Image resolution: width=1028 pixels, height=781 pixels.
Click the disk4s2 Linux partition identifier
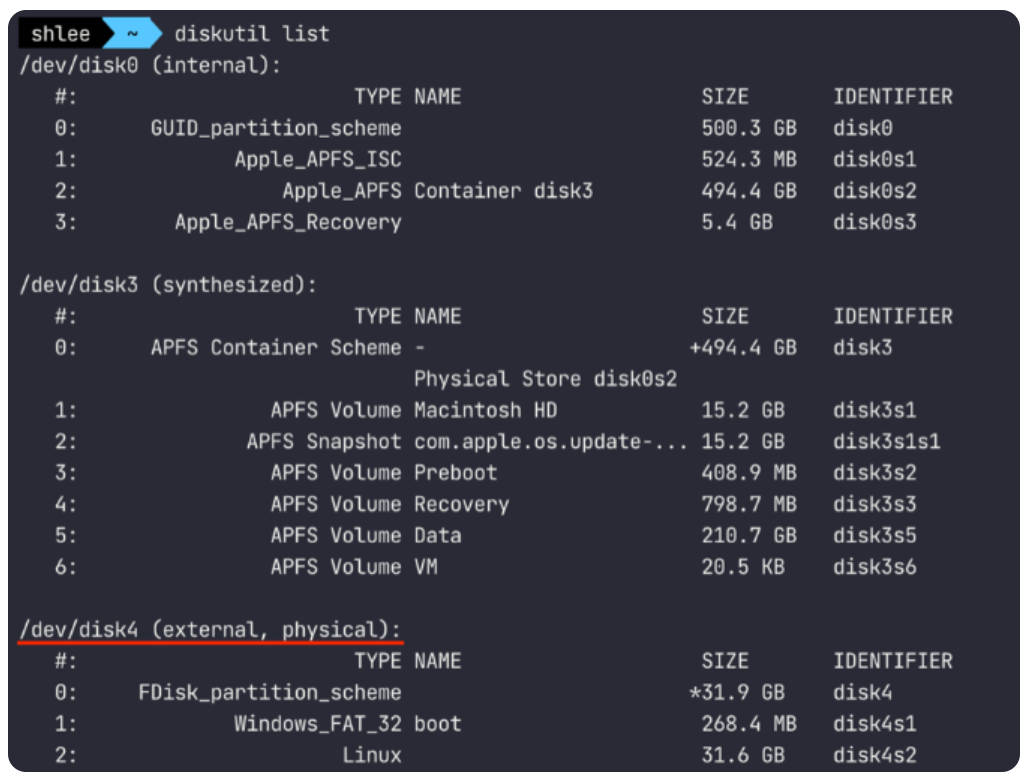tap(874, 755)
